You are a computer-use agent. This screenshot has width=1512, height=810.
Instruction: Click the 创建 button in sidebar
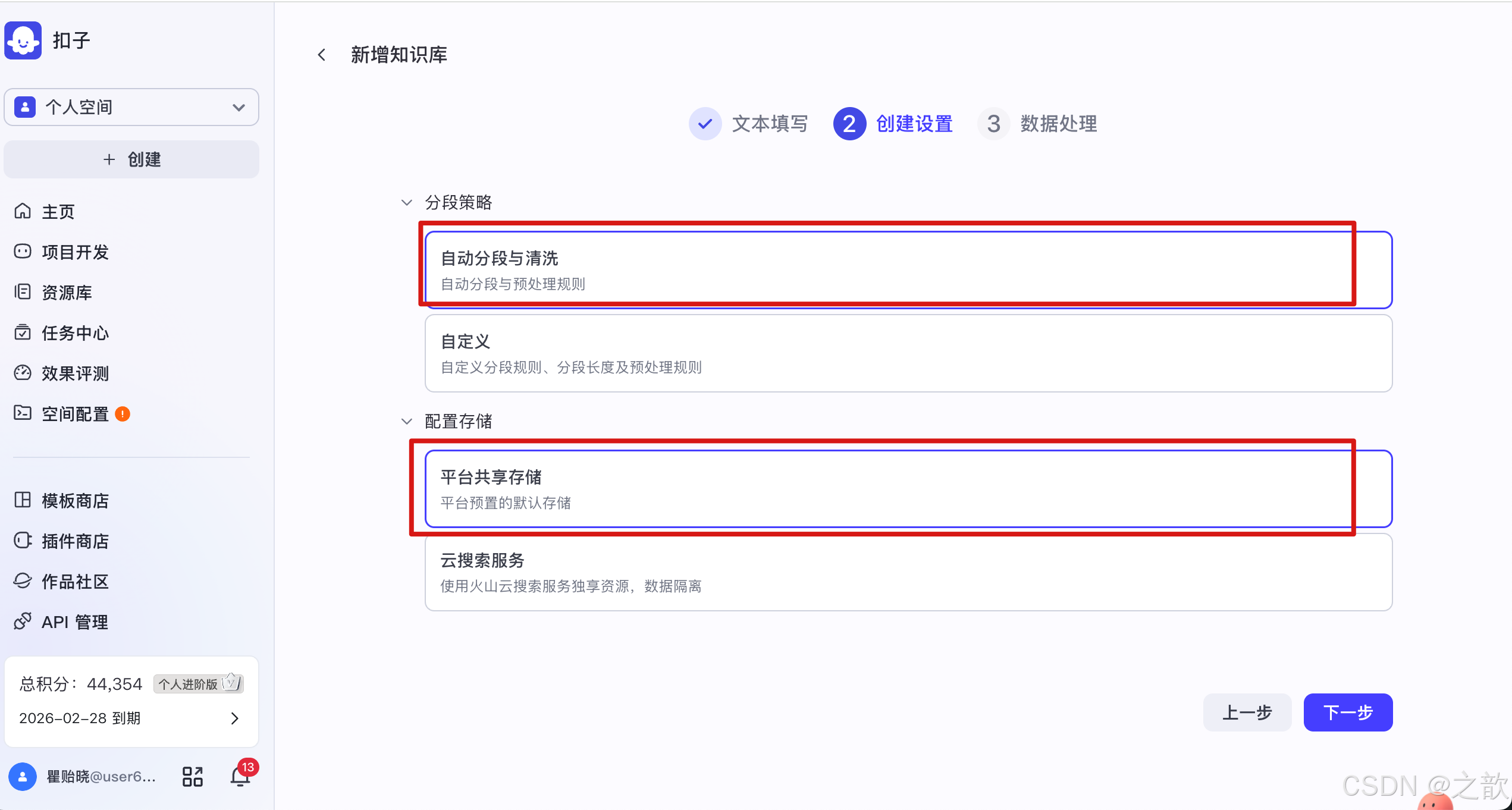[131, 159]
